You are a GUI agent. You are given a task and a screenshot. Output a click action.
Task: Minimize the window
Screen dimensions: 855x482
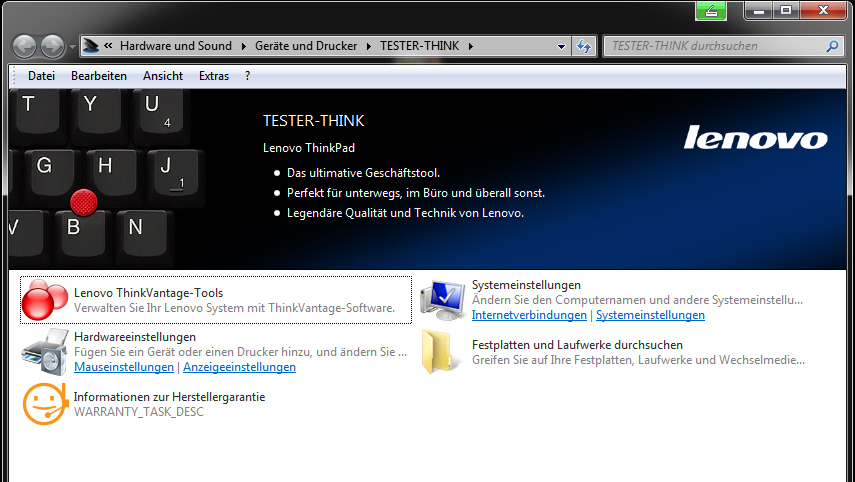(760, 10)
